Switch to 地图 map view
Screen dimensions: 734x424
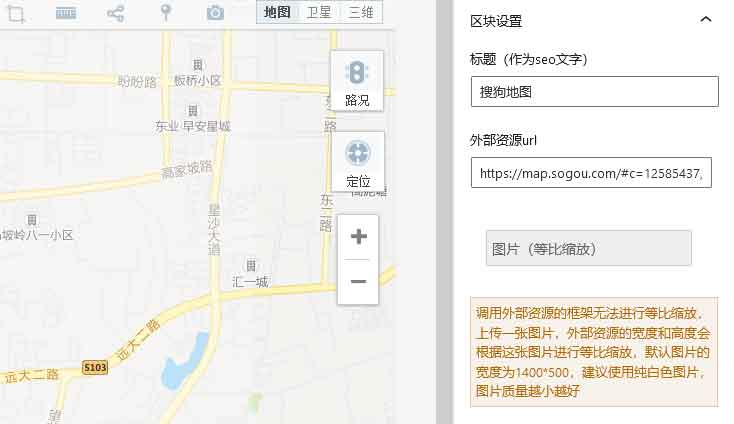(277, 12)
